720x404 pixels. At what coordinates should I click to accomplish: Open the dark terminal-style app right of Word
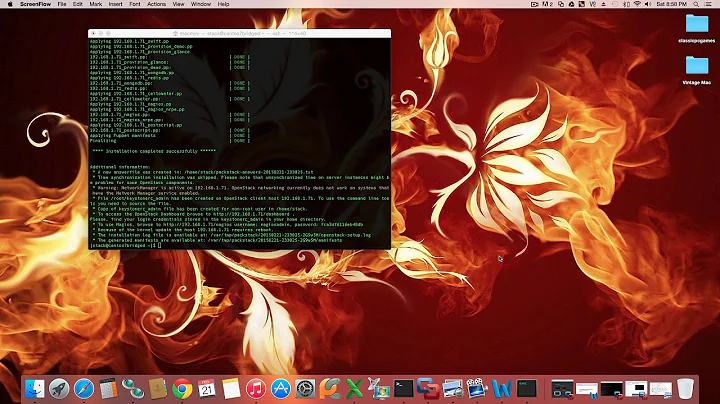pyautogui.click(x=526, y=389)
